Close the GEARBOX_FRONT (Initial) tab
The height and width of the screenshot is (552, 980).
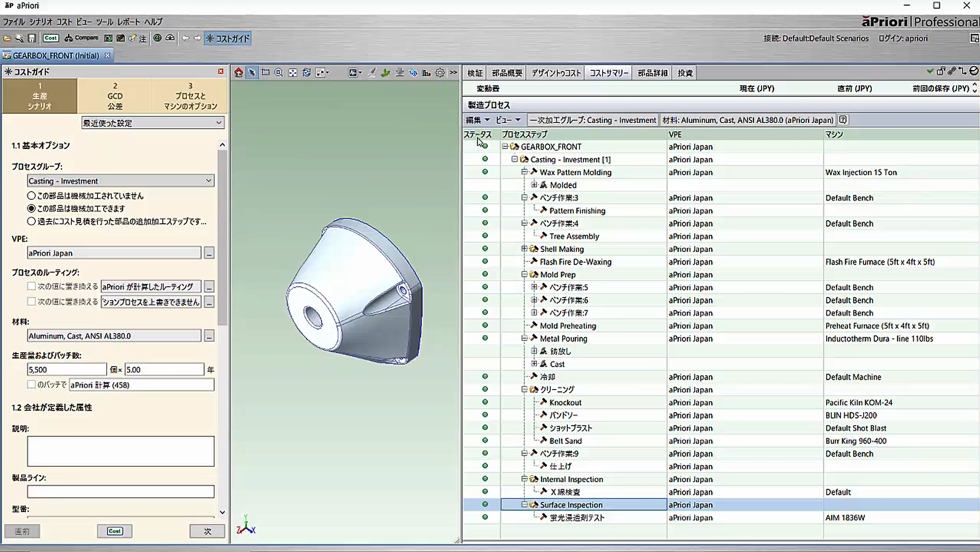[108, 55]
